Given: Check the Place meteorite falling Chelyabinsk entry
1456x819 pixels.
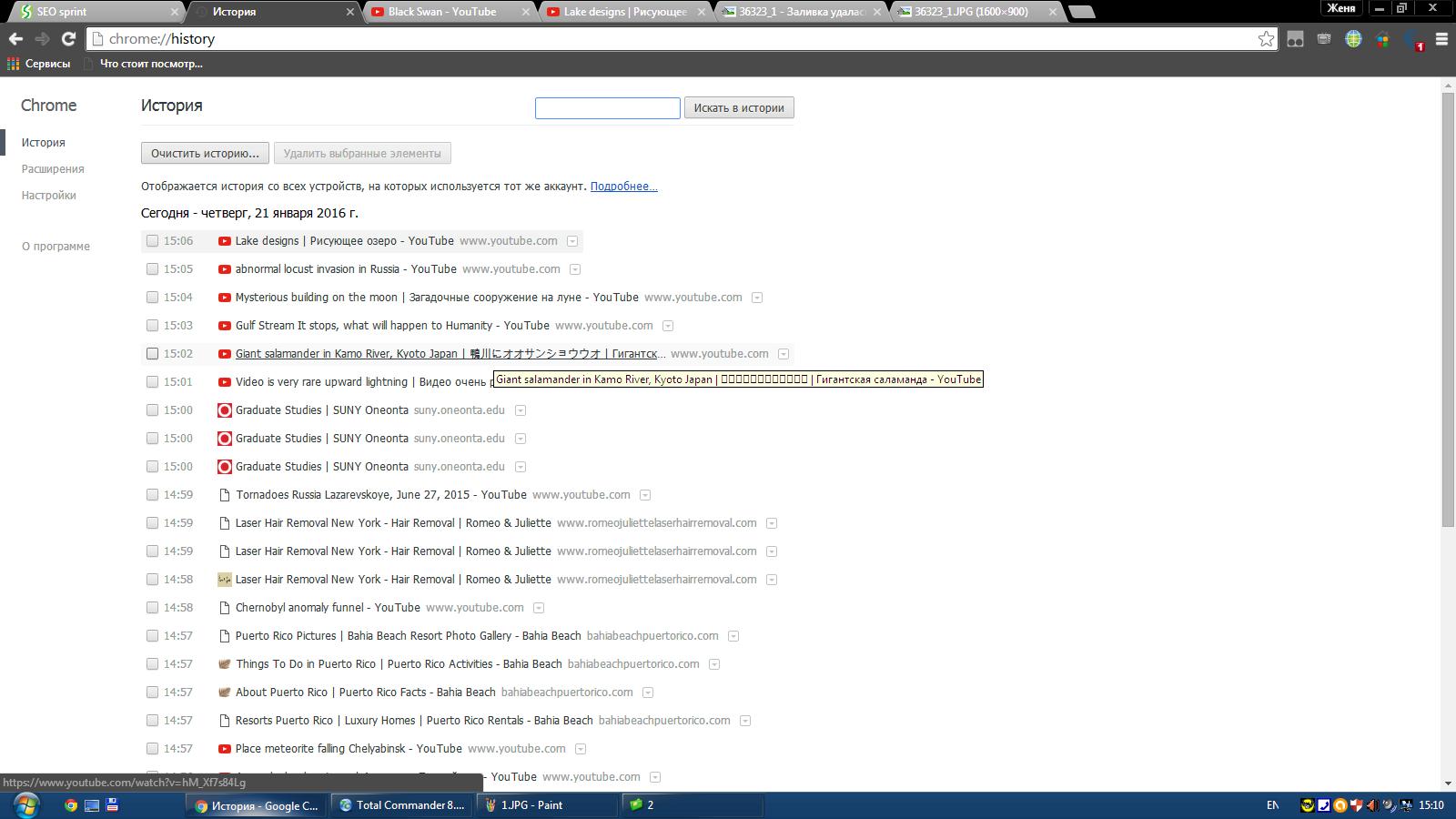Looking at the screenshot, I should click(x=152, y=749).
